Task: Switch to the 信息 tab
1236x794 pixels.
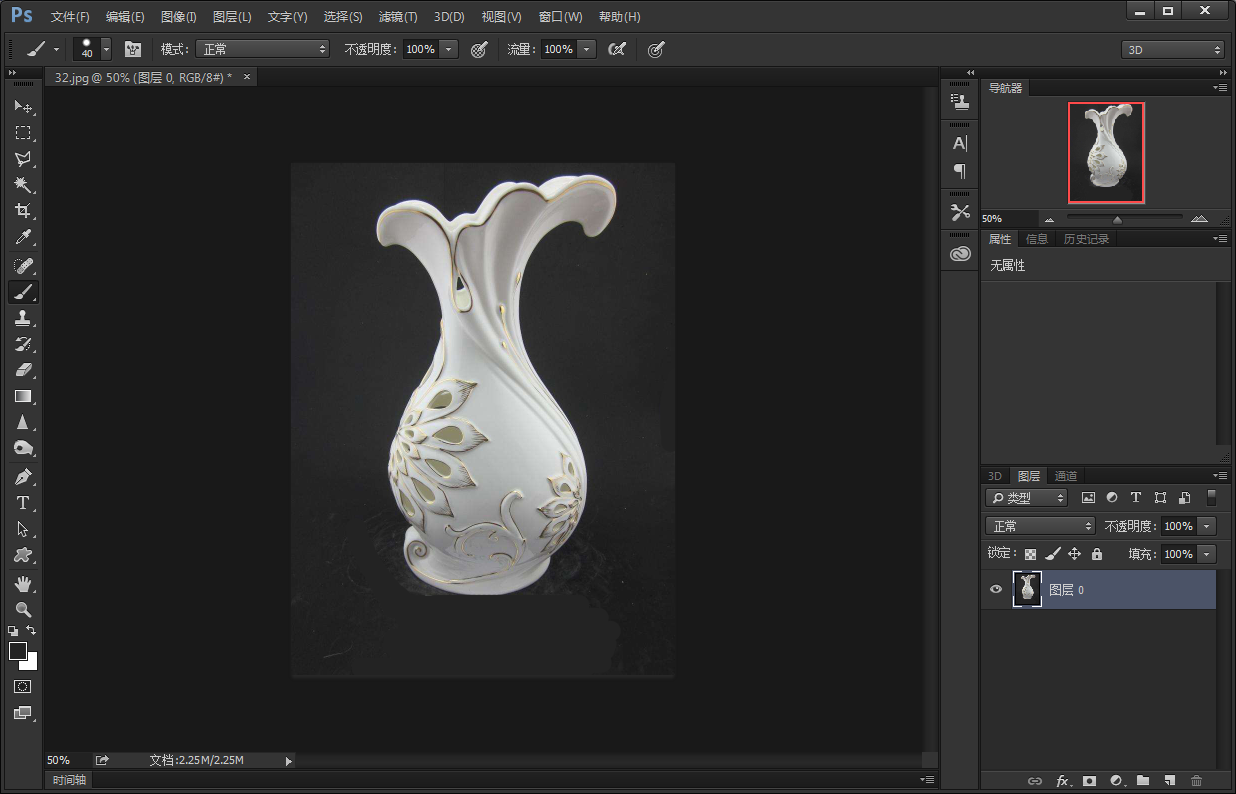Action: tap(1037, 239)
